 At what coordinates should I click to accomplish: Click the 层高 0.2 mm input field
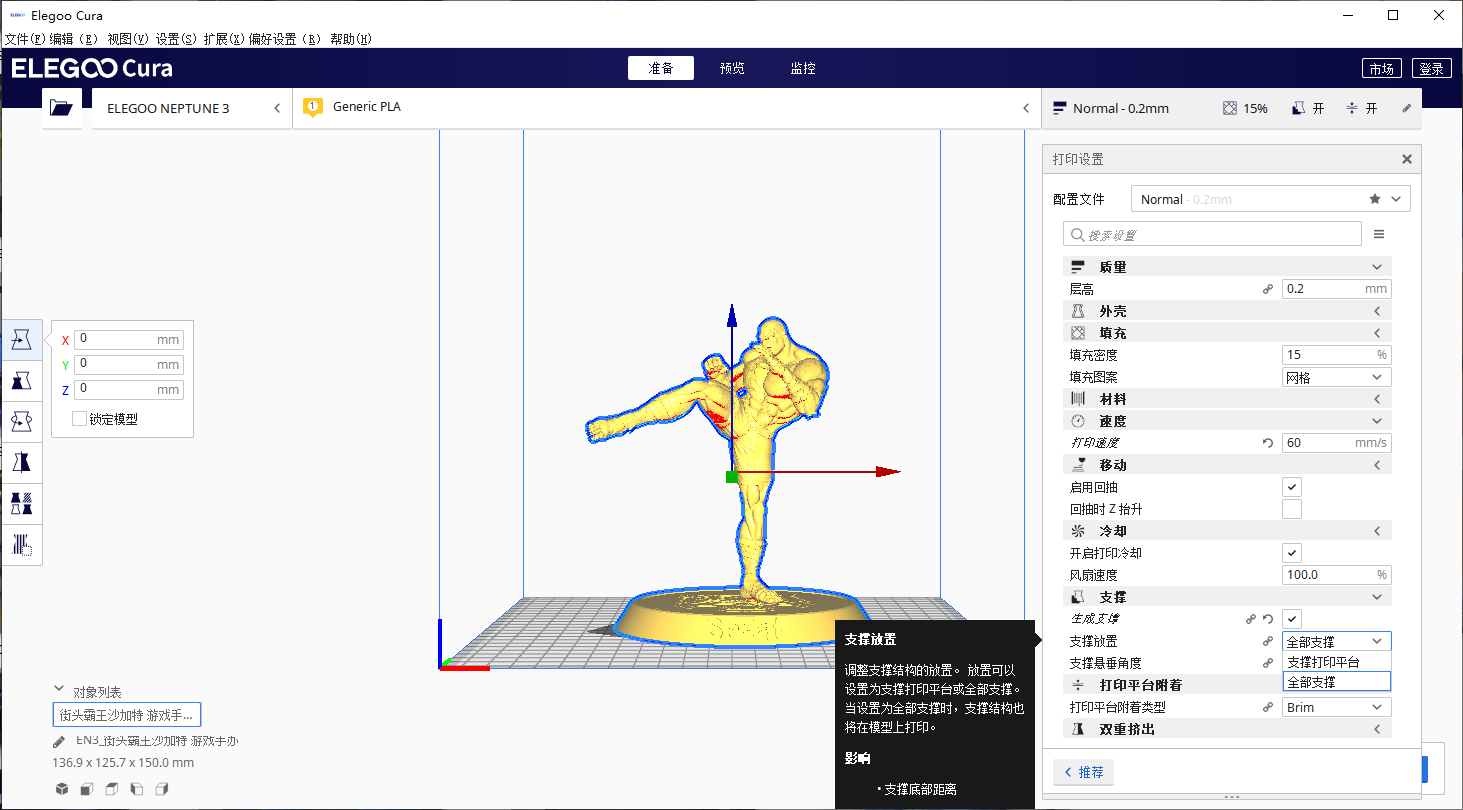1337,289
